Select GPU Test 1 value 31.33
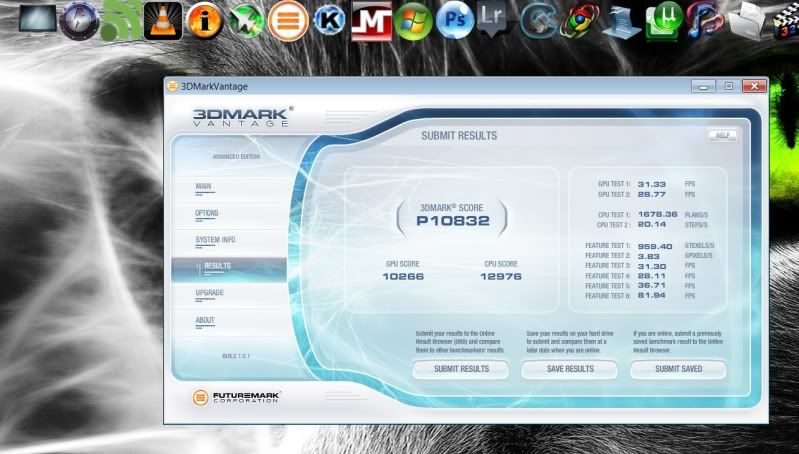The width and height of the screenshot is (799, 454). (x=651, y=184)
